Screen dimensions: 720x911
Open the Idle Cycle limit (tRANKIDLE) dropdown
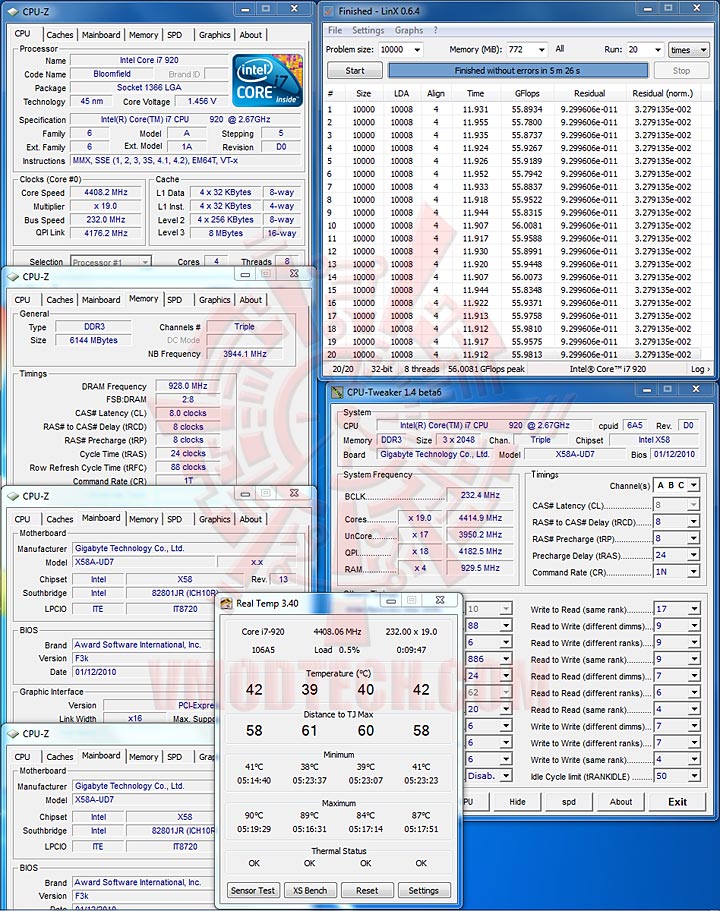pos(694,776)
